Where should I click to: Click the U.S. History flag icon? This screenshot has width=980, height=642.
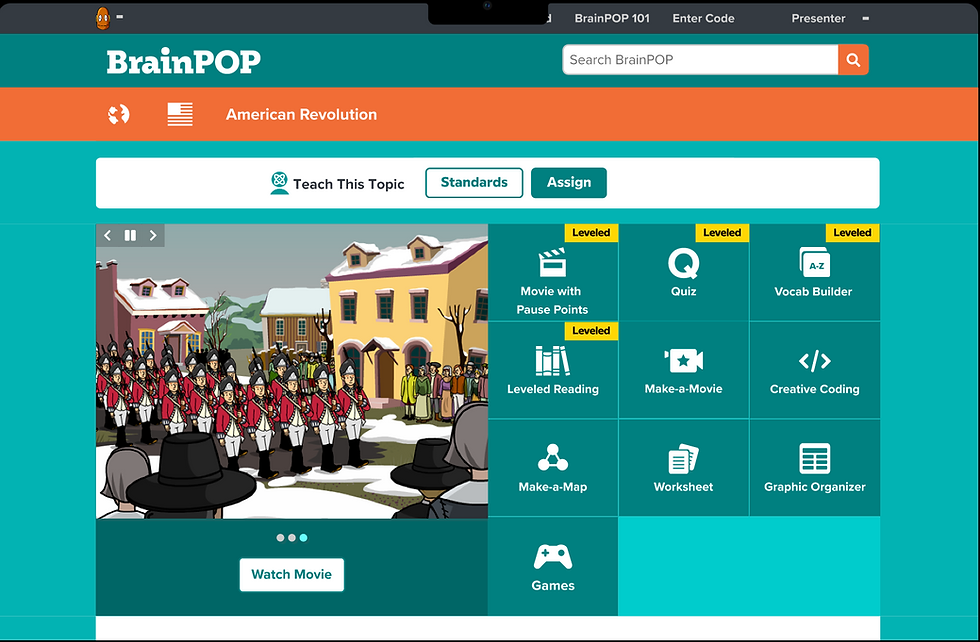point(180,114)
